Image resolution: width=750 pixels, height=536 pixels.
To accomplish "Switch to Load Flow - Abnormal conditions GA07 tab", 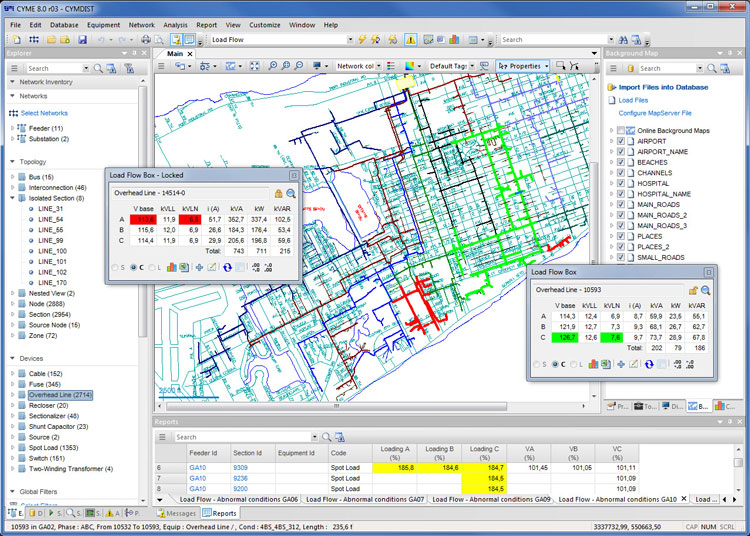I will (x=366, y=498).
